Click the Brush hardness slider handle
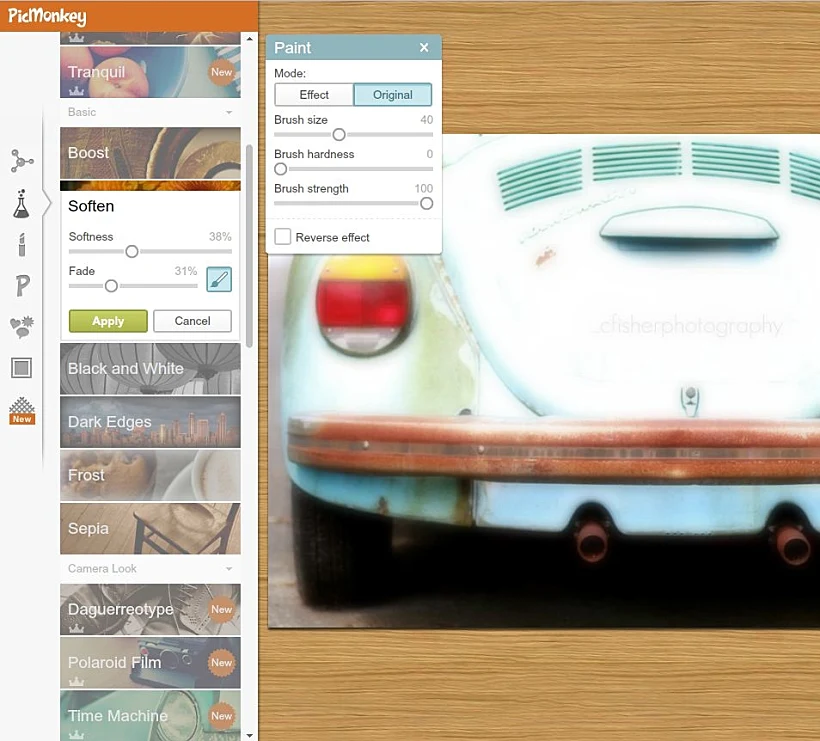The height and width of the screenshot is (741, 820). [281, 169]
